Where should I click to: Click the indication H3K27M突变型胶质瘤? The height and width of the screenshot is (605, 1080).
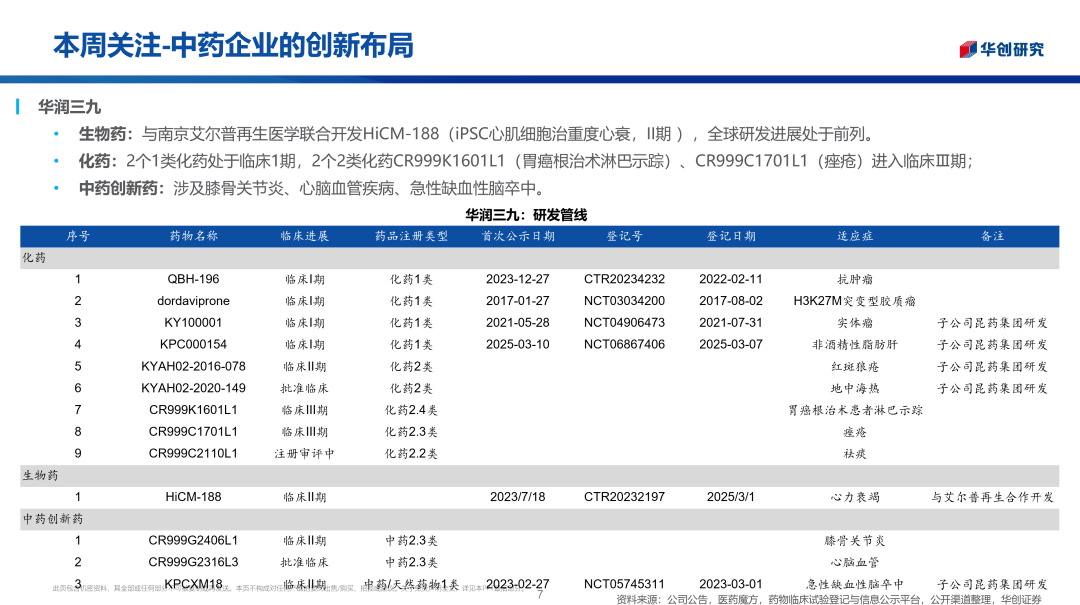[x=855, y=301]
